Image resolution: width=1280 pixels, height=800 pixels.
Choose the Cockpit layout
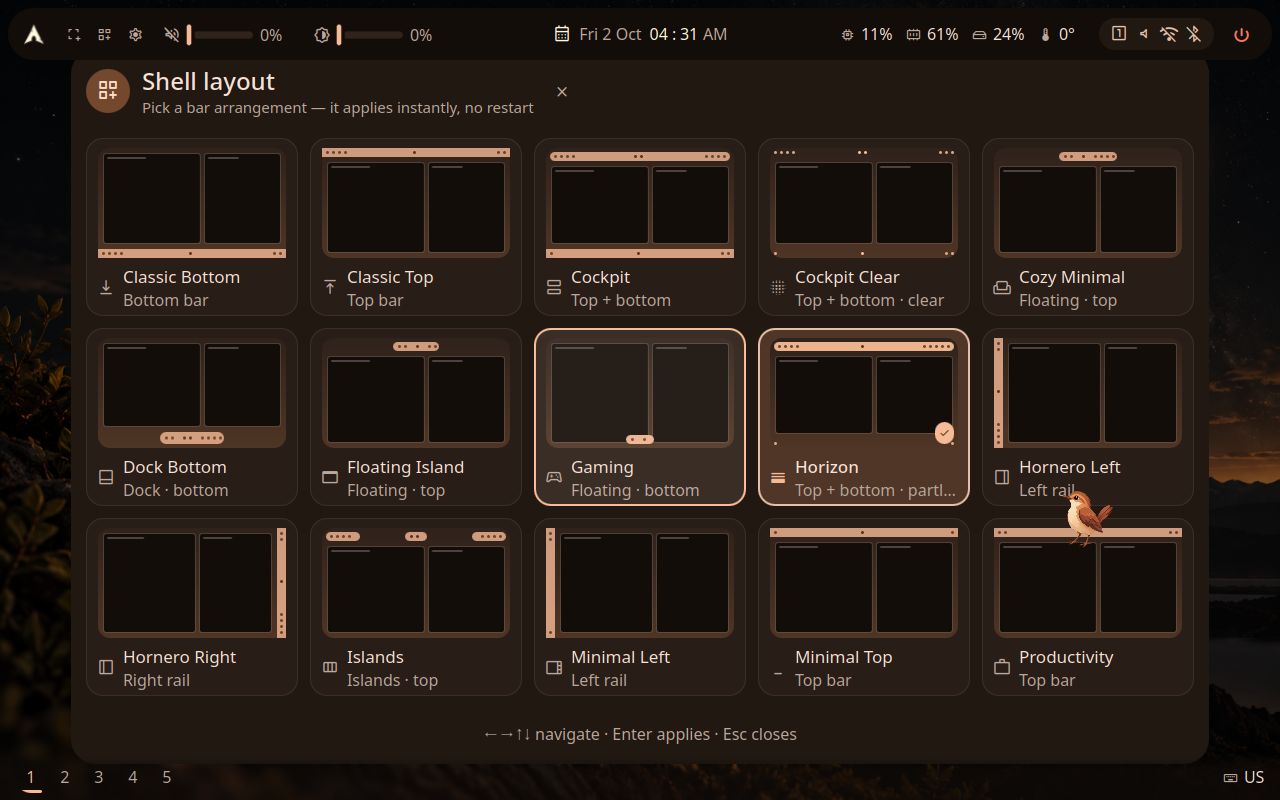click(x=640, y=227)
